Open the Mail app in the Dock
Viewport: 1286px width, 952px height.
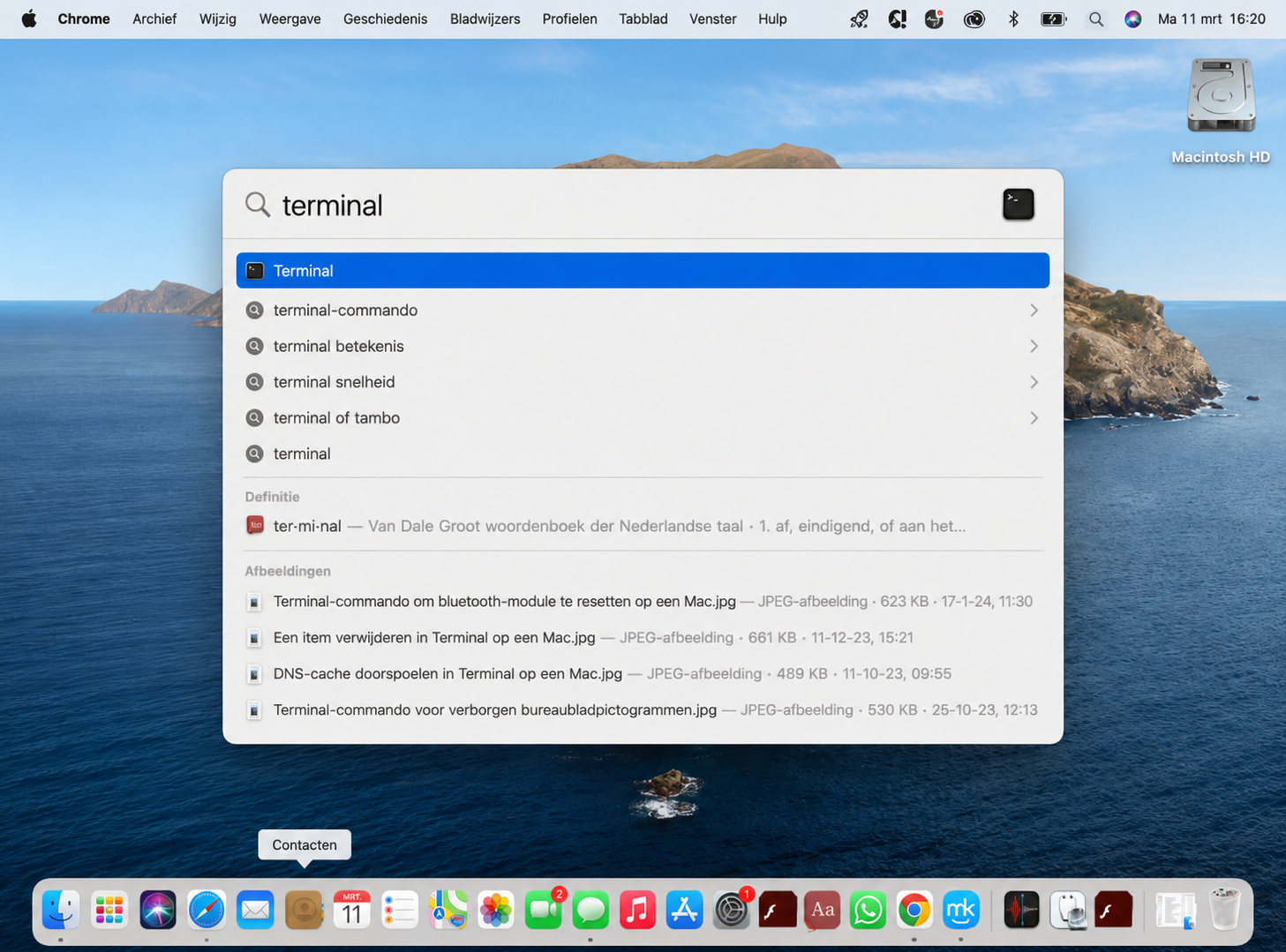255,910
